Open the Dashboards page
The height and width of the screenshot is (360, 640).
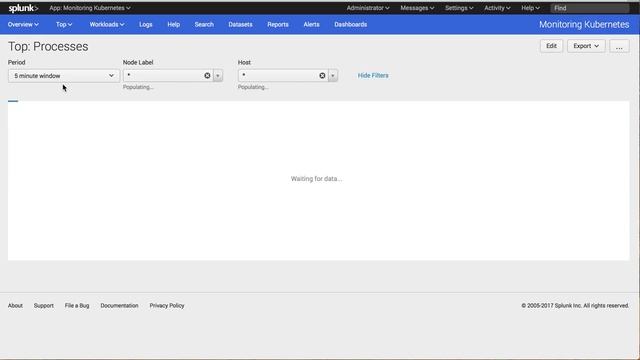(x=351, y=24)
